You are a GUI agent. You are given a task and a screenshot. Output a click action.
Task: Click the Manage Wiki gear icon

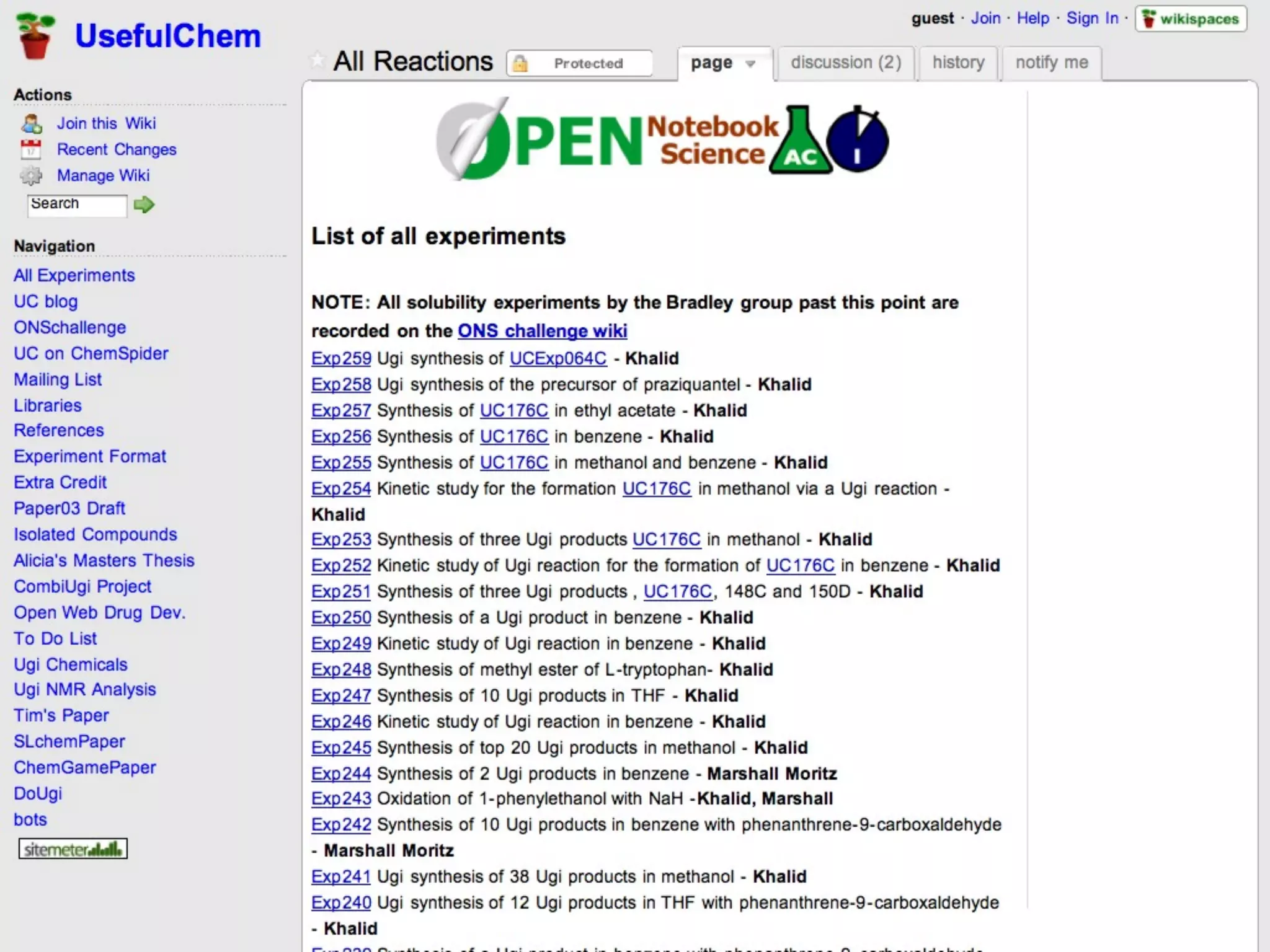(31, 176)
